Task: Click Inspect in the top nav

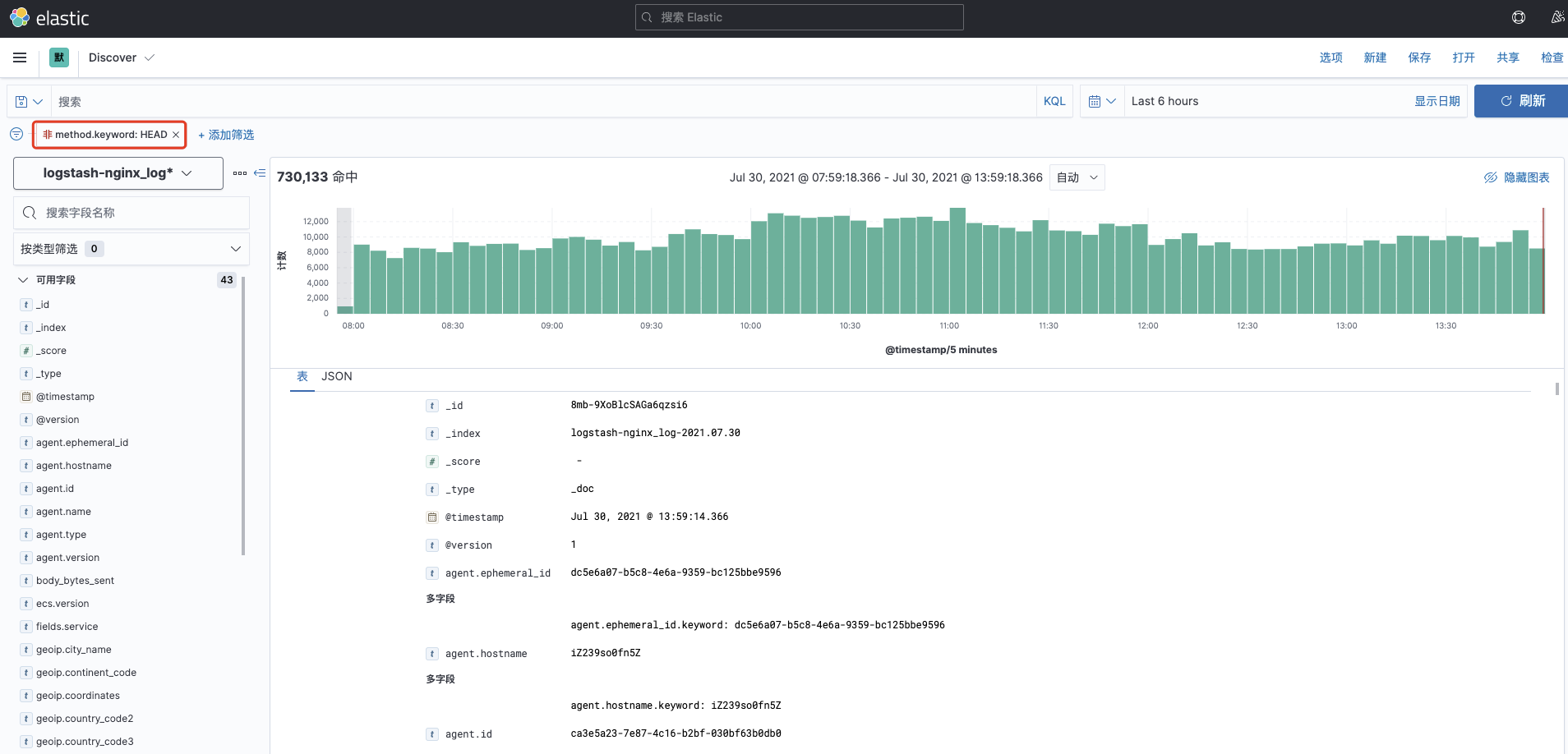Action: pyautogui.click(x=1552, y=57)
